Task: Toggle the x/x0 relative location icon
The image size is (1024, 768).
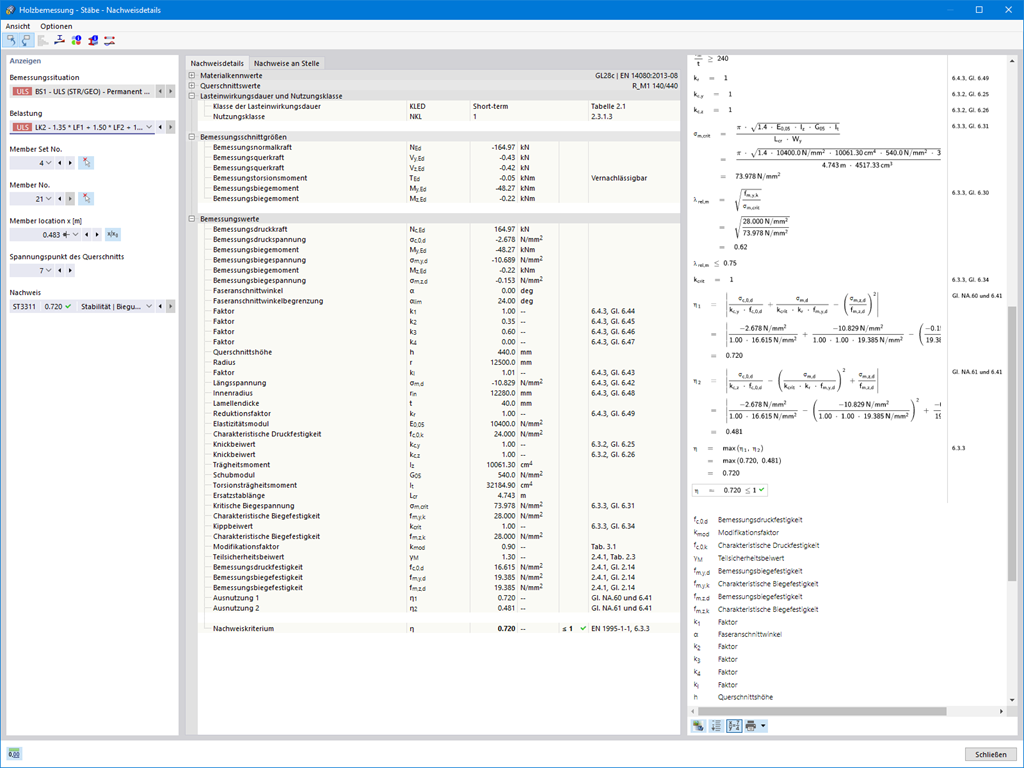Action: (113, 234)
